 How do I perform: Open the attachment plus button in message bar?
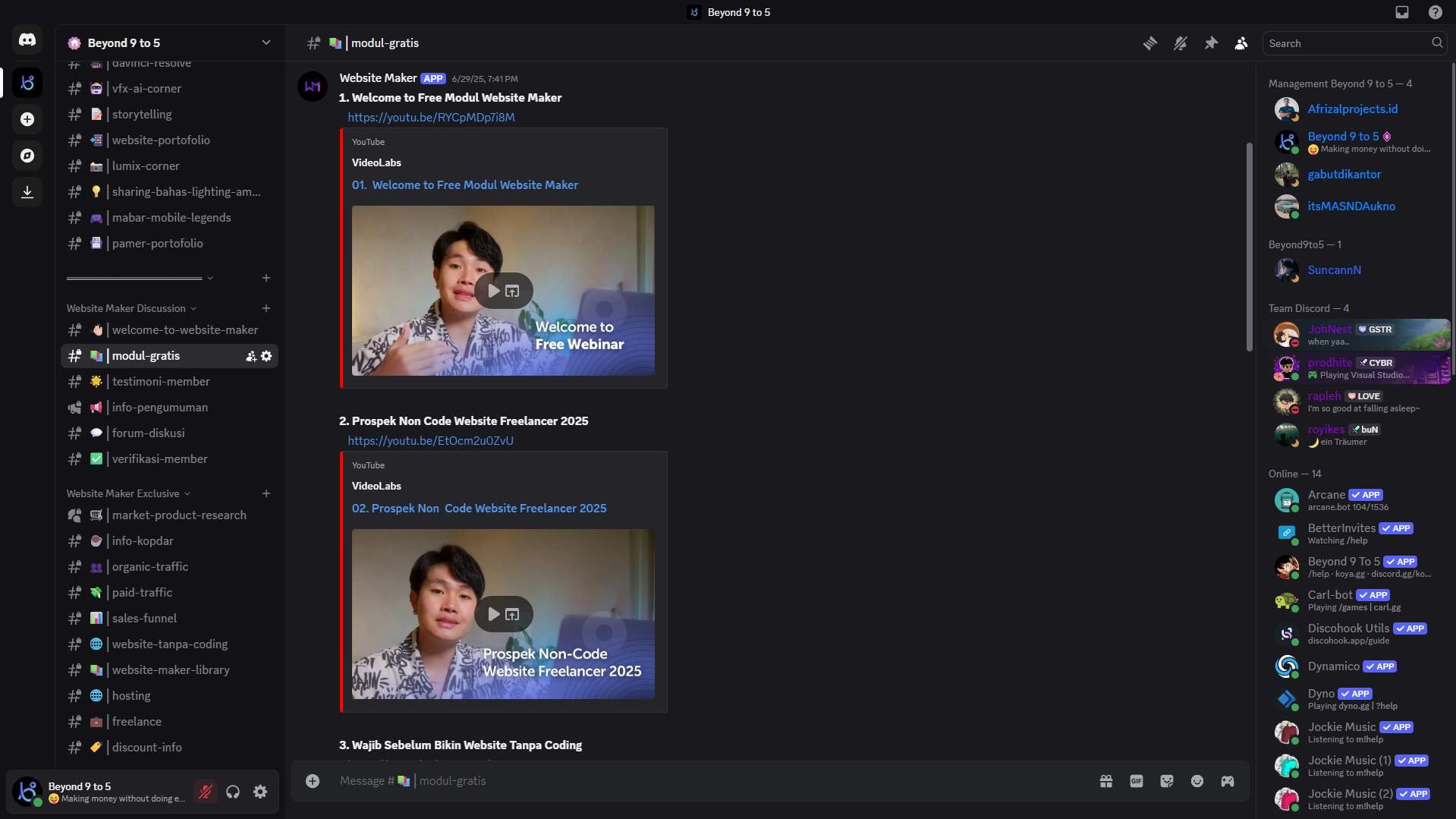pos(313,781)
